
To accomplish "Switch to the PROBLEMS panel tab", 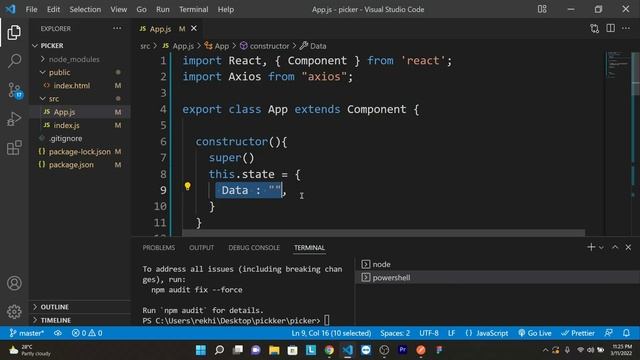I will tap(159, 247).
